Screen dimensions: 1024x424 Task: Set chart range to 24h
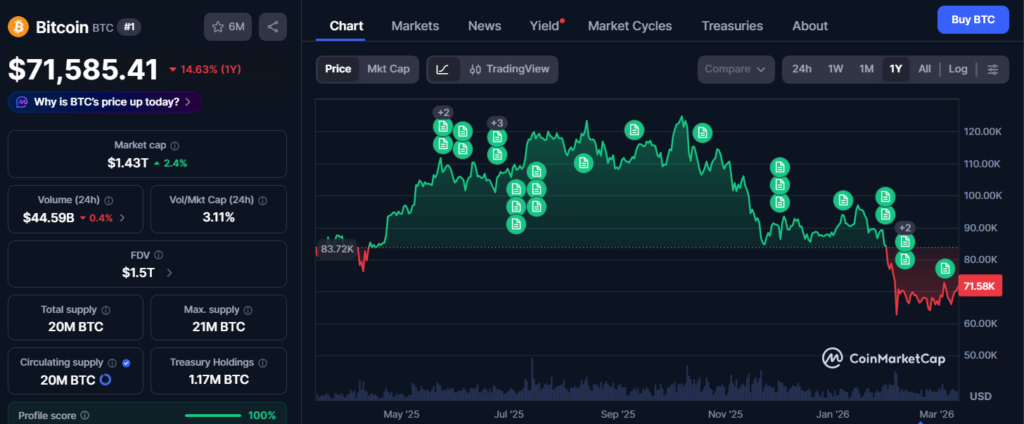802,69
